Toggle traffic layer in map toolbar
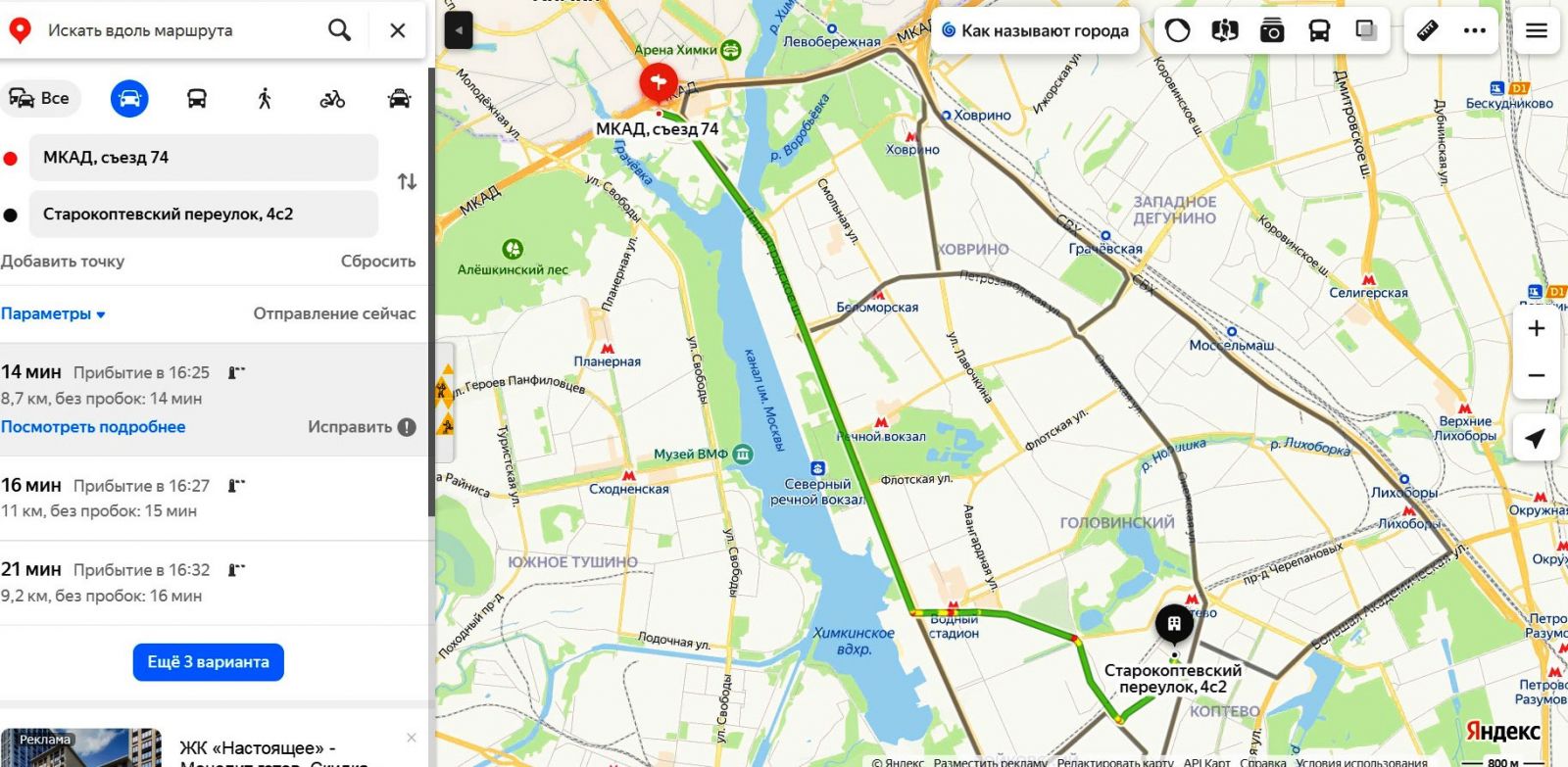Viewport: 1568px width, 767px height. coord(1177,31)
